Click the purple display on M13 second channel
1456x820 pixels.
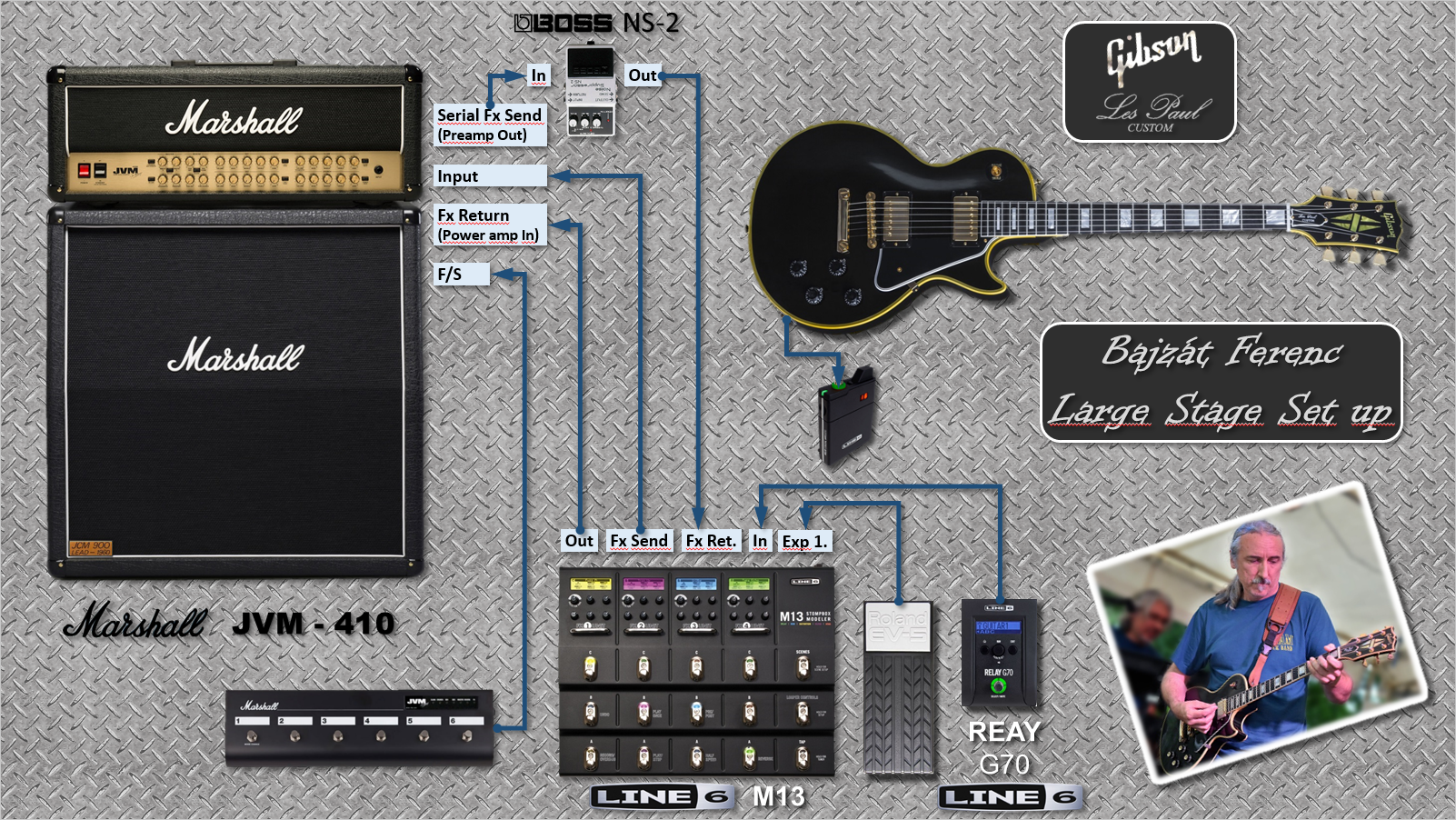643,584
